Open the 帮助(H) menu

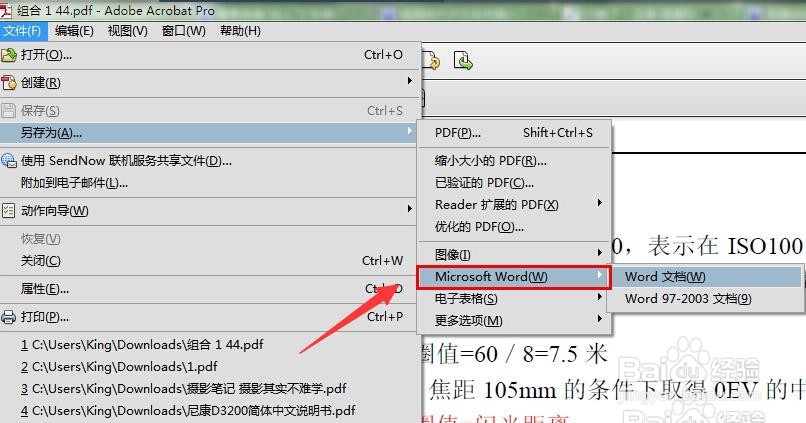[240, 31]
